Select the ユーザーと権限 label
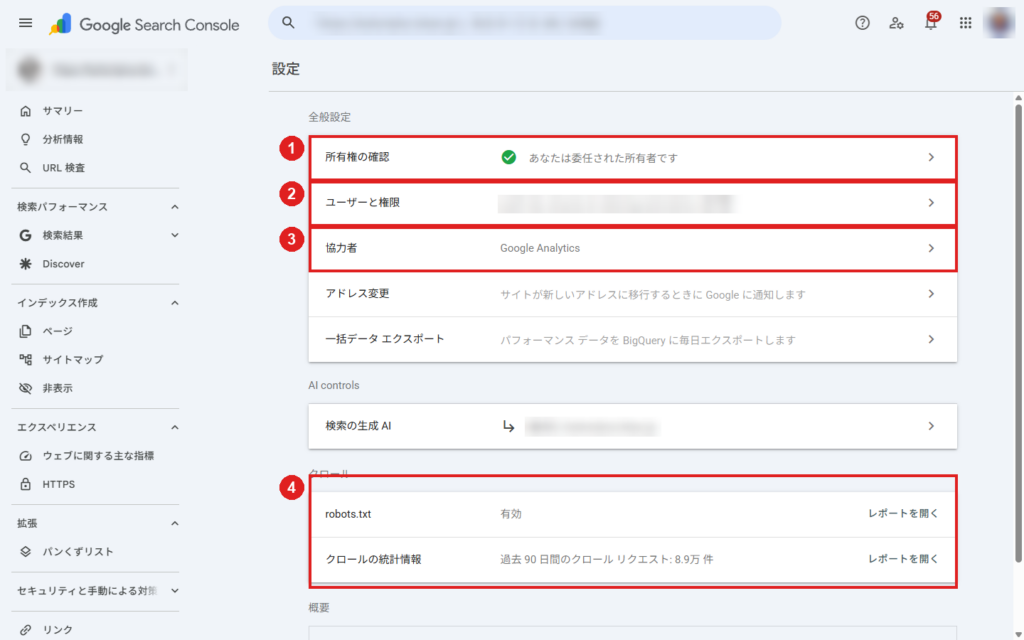Image resolution: width=1024 pixels, height=640 pixels. 362,203
